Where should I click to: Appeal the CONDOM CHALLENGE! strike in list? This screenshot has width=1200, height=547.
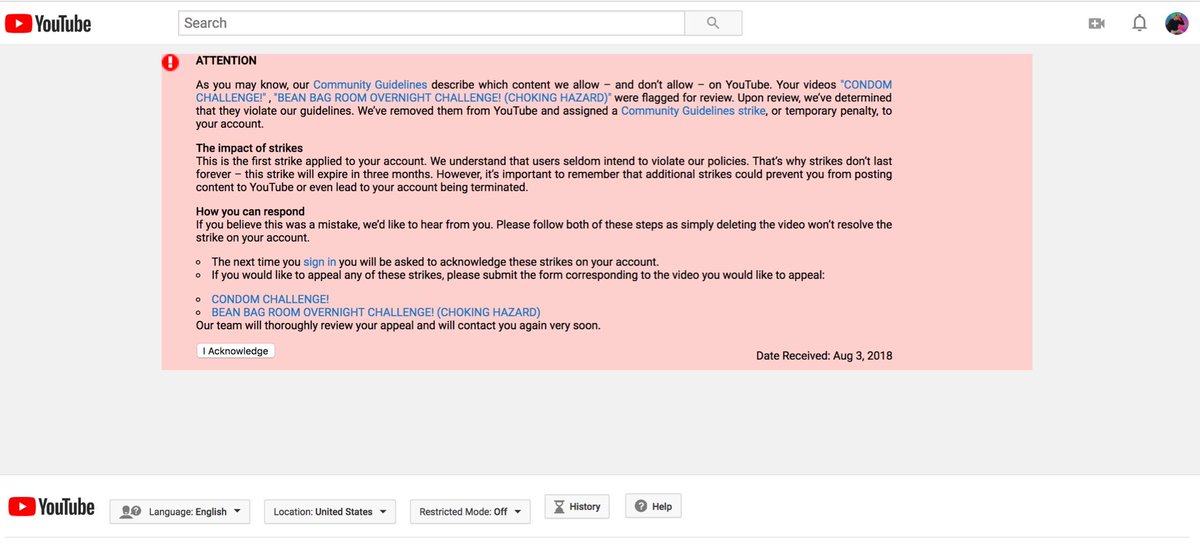(x=270, y=299)
